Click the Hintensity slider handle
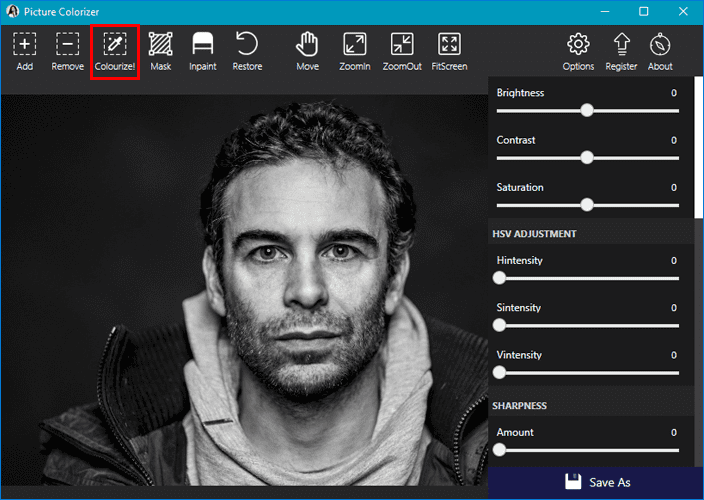 click(499, 278)
